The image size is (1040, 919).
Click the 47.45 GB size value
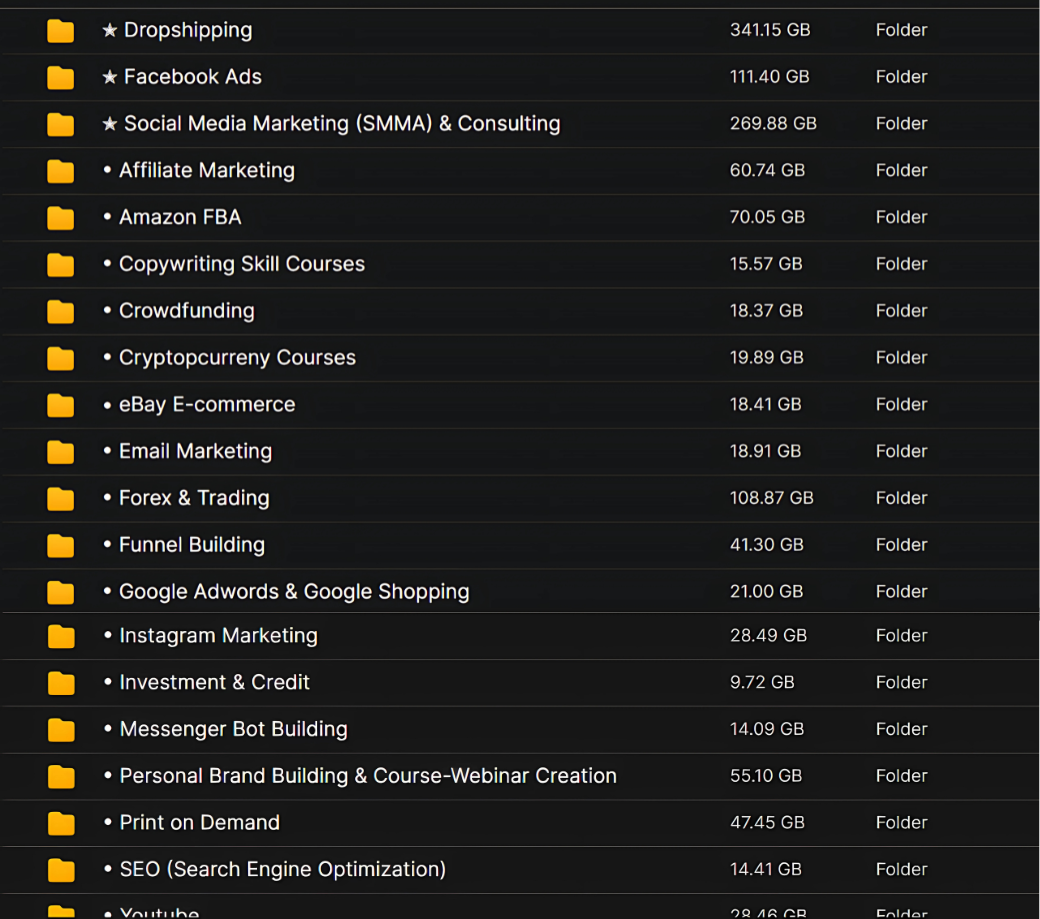coord(767,822)
